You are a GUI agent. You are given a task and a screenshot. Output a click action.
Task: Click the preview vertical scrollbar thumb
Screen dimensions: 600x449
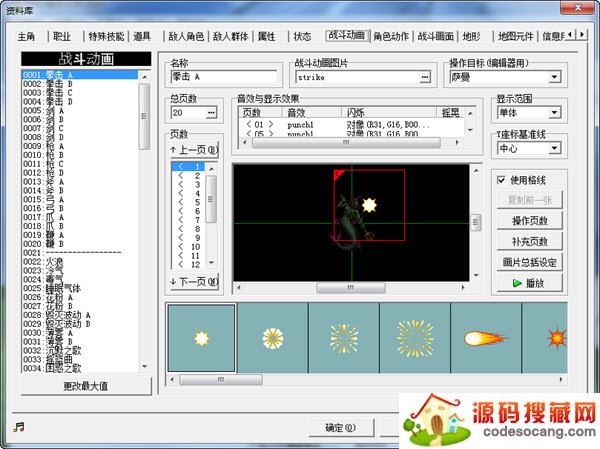pyautogui.click(x=476, y=222)
